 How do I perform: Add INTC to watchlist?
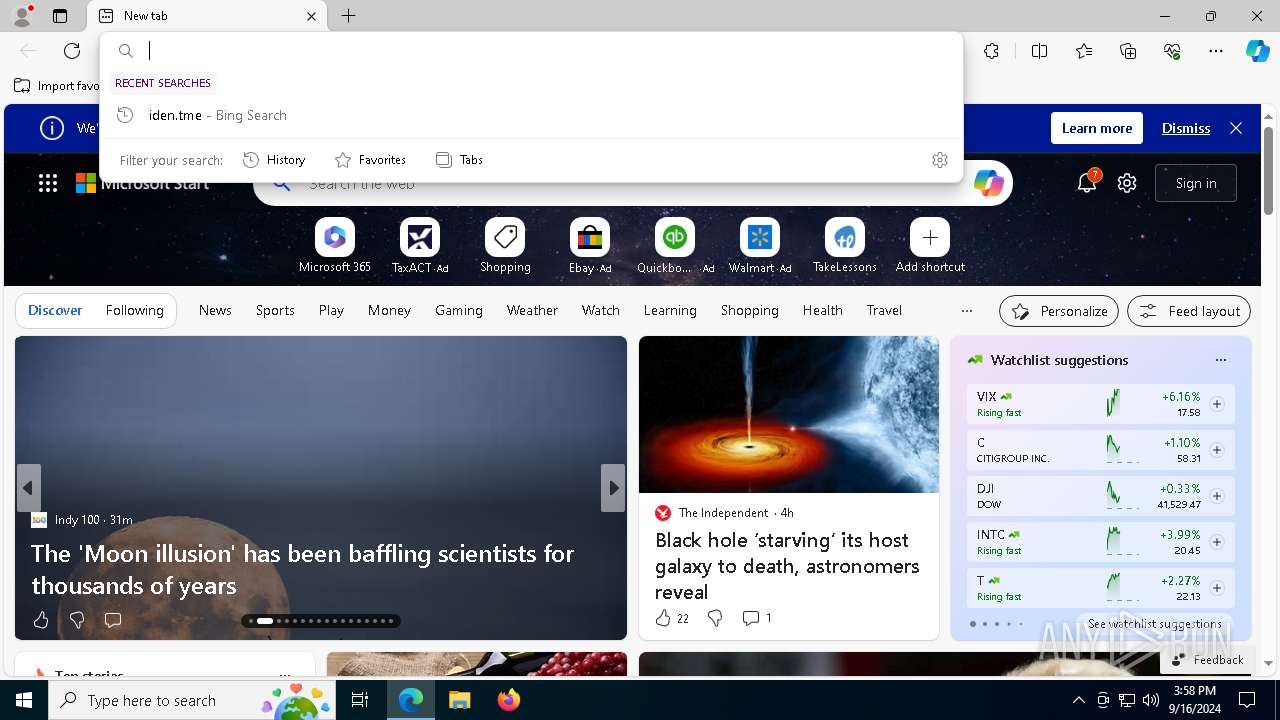pos(1217,542)
